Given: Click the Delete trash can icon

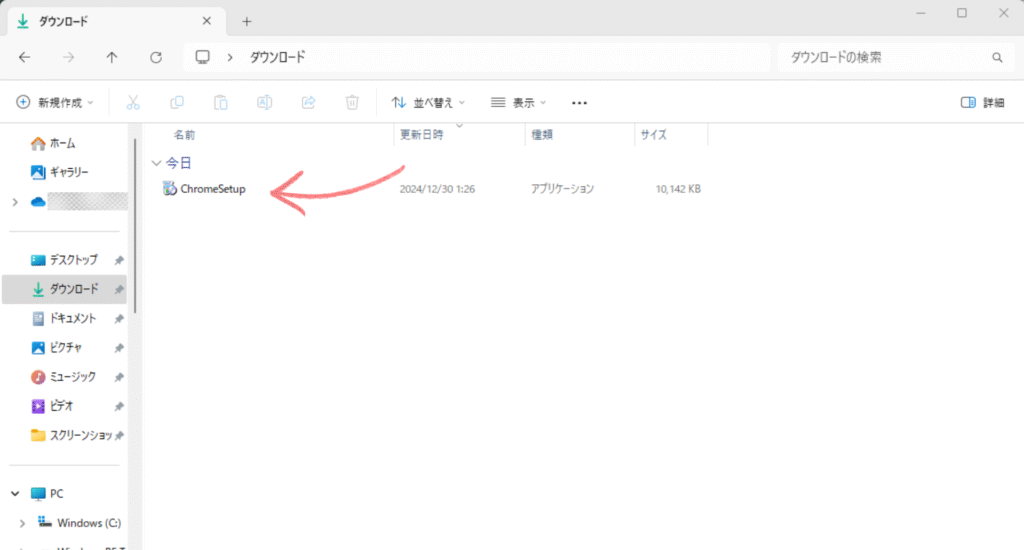Looking at the screenshot, I should [352, 103].
